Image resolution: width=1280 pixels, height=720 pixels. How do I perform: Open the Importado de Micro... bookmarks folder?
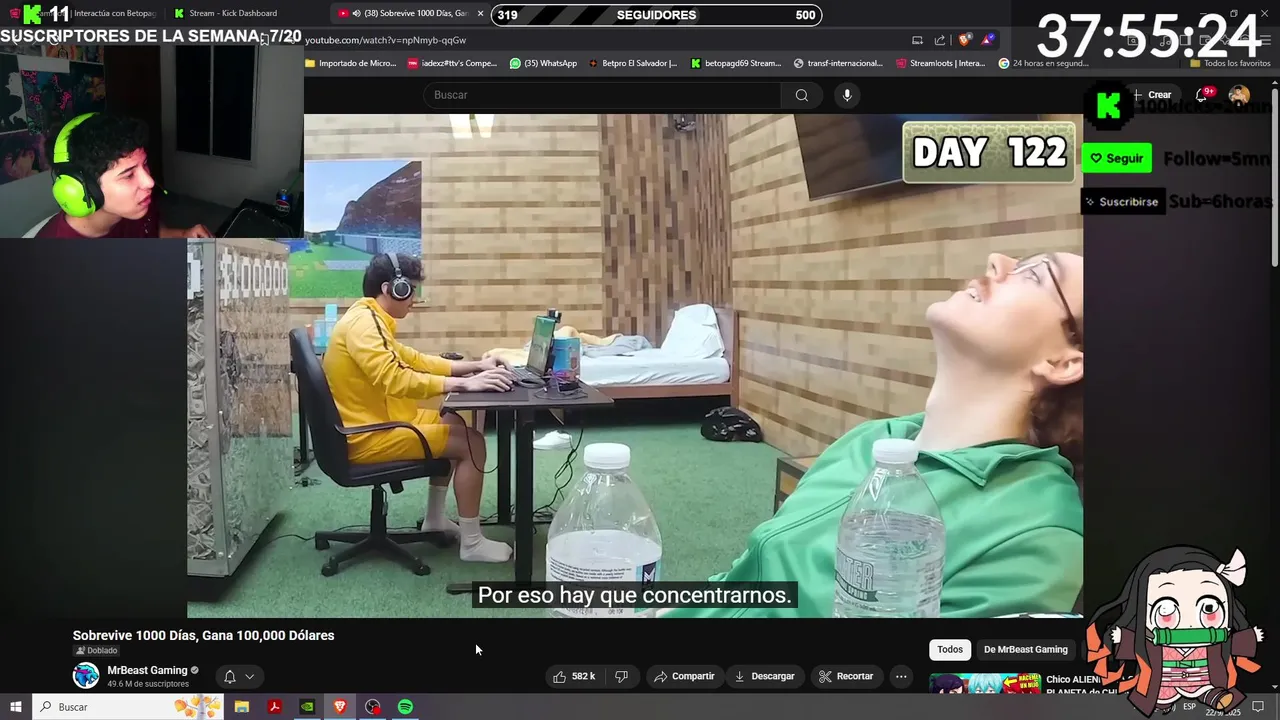(351, 63)
